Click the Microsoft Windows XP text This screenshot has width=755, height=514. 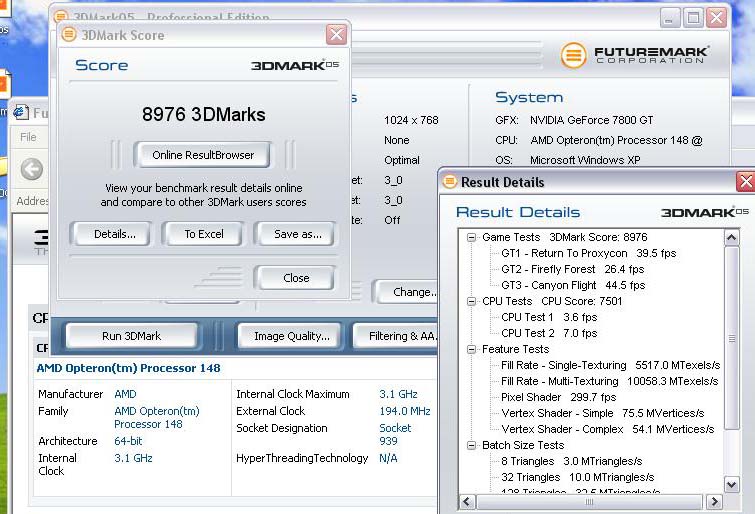click(585, 160)
